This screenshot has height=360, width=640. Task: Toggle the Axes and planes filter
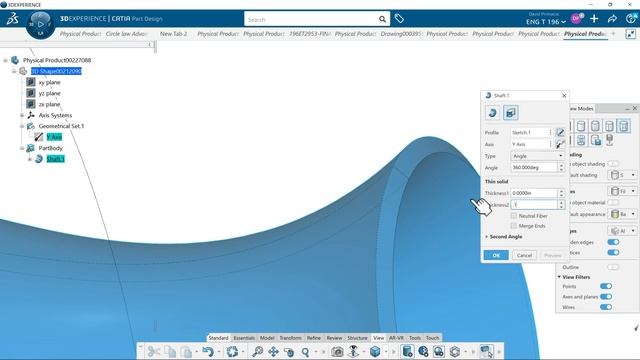[606, 297]
